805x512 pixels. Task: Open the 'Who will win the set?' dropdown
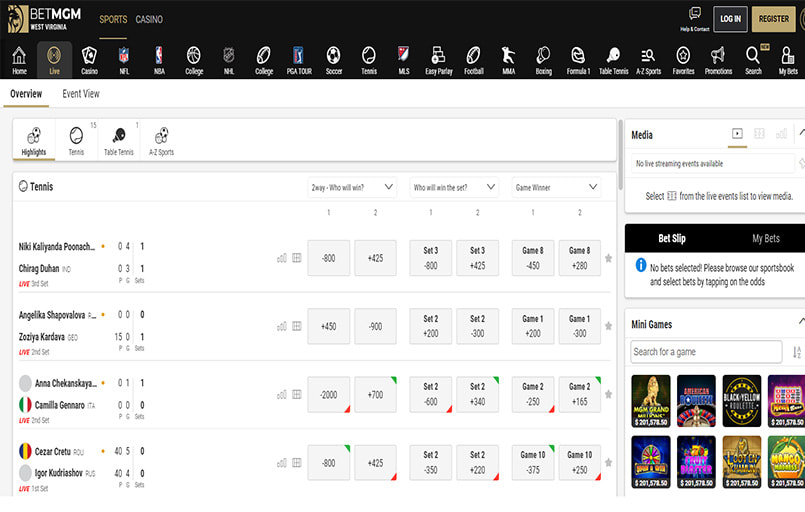(x=454, y=187)
